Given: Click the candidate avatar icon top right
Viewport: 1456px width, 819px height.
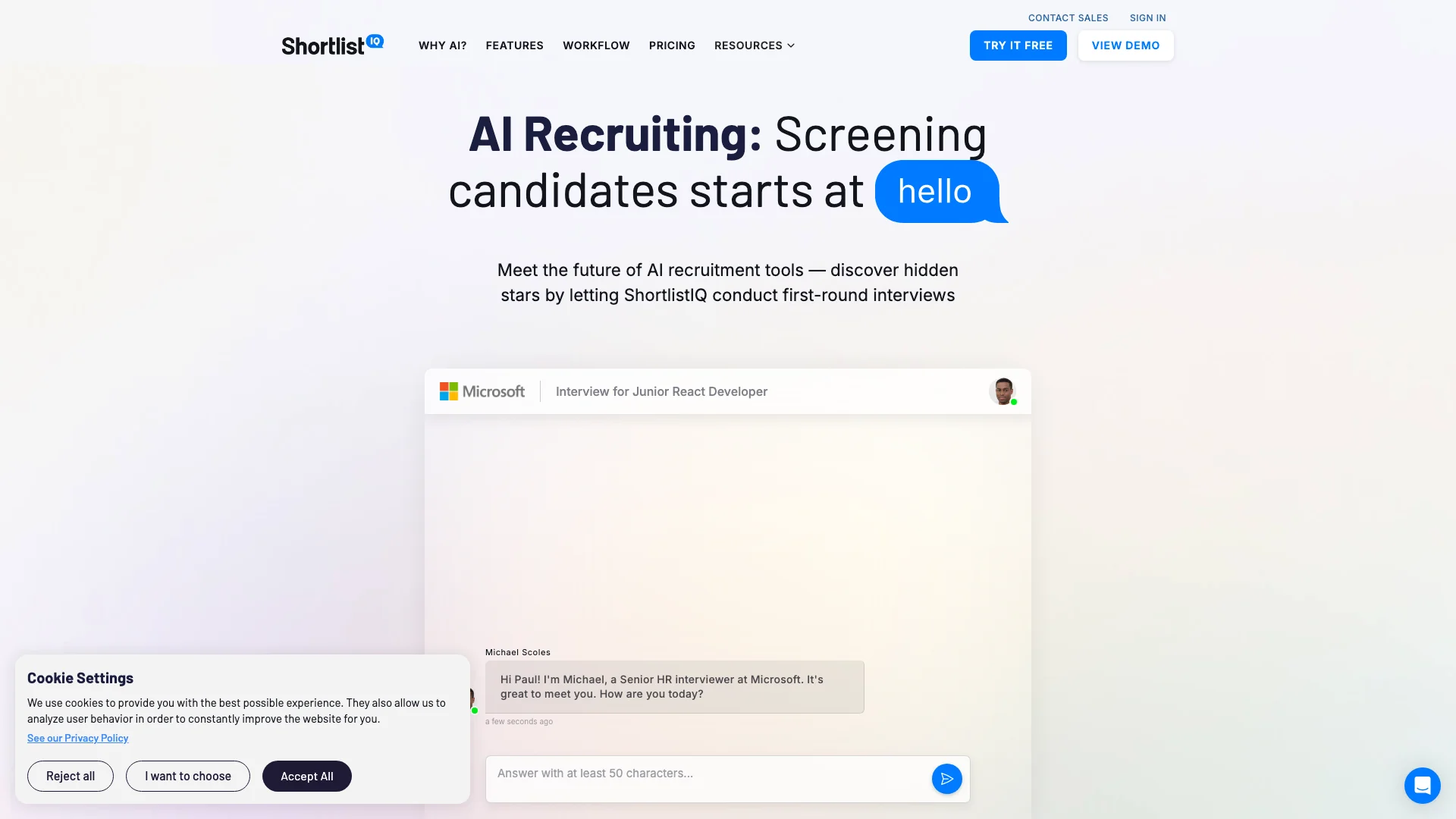Looking at the screenshot, I should [x=1001, y=391].
